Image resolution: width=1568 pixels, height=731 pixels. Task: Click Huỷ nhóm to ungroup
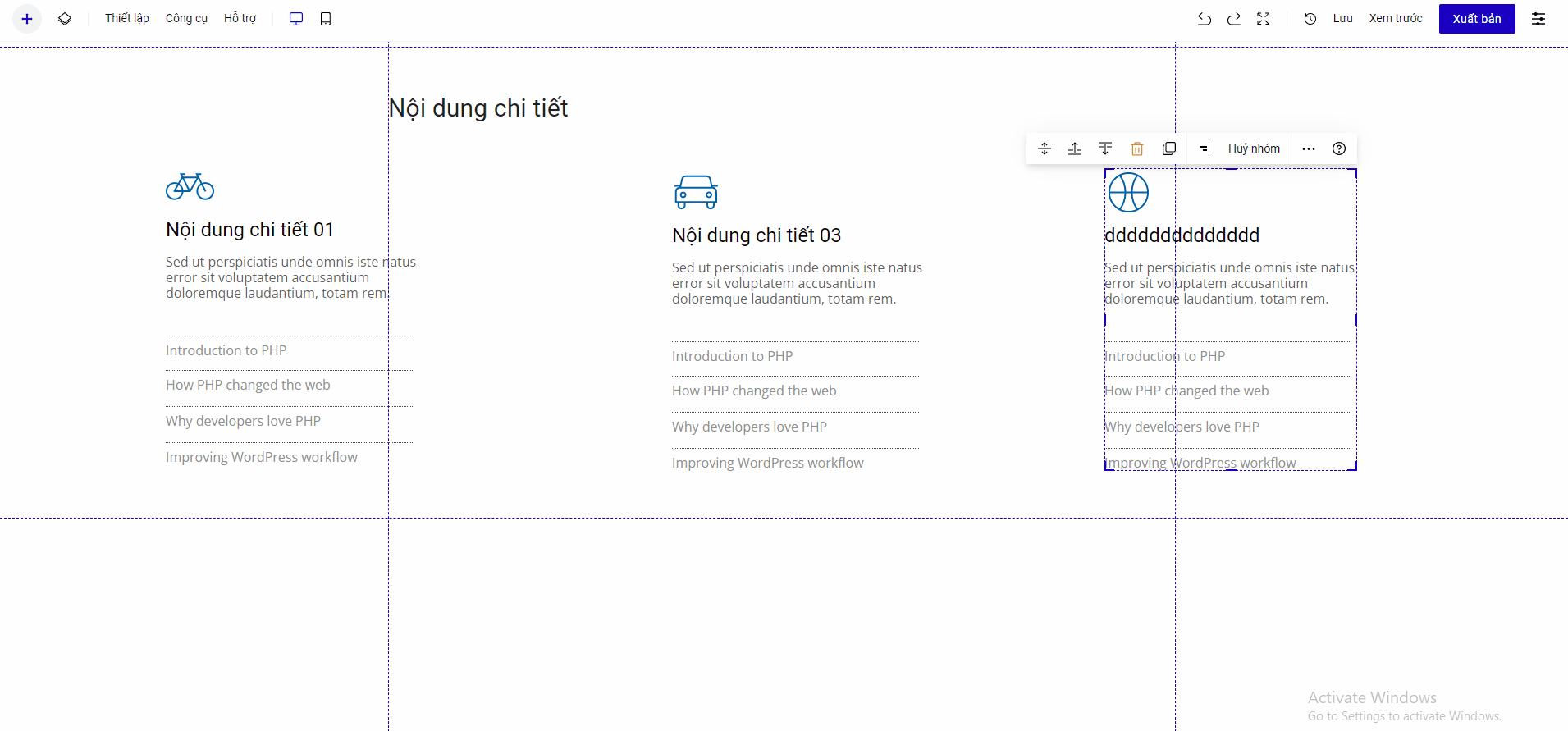click(x=1253, y=148)
